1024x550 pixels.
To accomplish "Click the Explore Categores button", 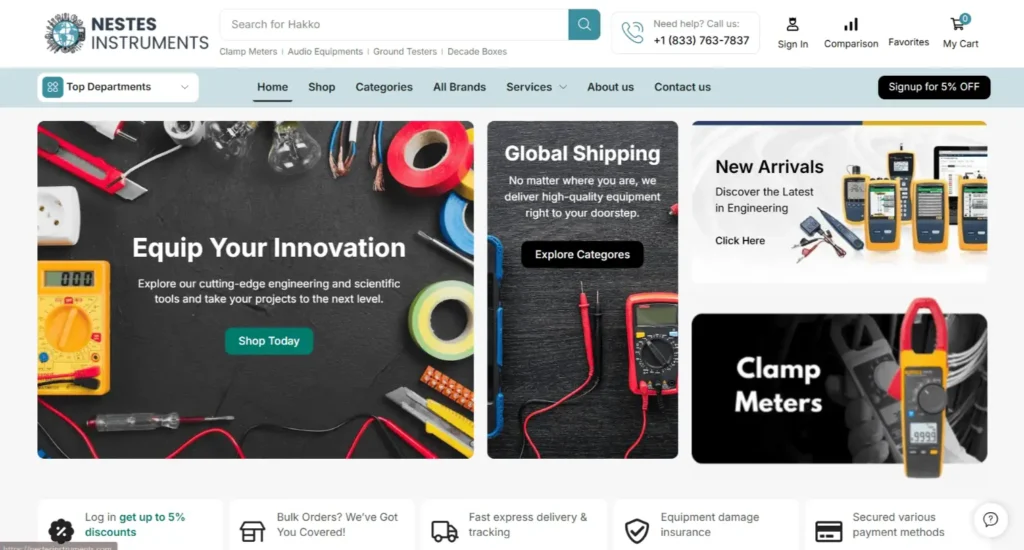I will 582,255.
